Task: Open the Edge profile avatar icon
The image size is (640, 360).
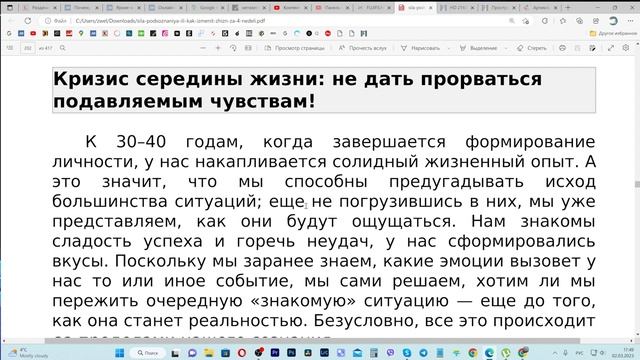Action: point(613,20)
